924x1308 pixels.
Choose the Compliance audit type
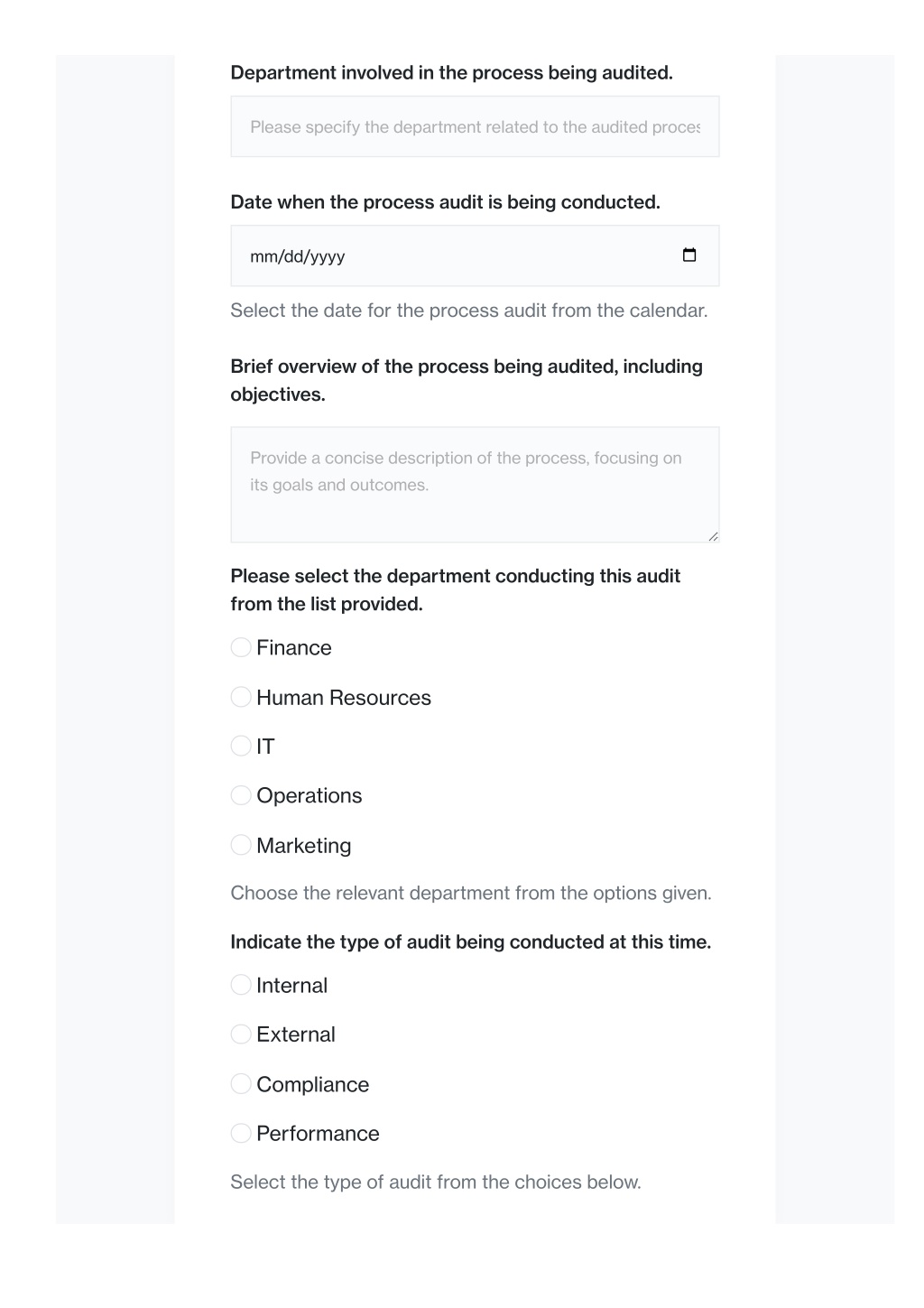click(241, 1083)
